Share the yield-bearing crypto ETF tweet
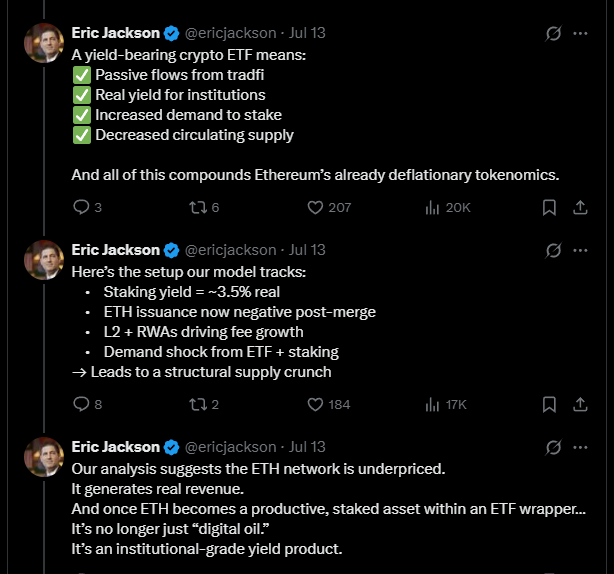 579,207
